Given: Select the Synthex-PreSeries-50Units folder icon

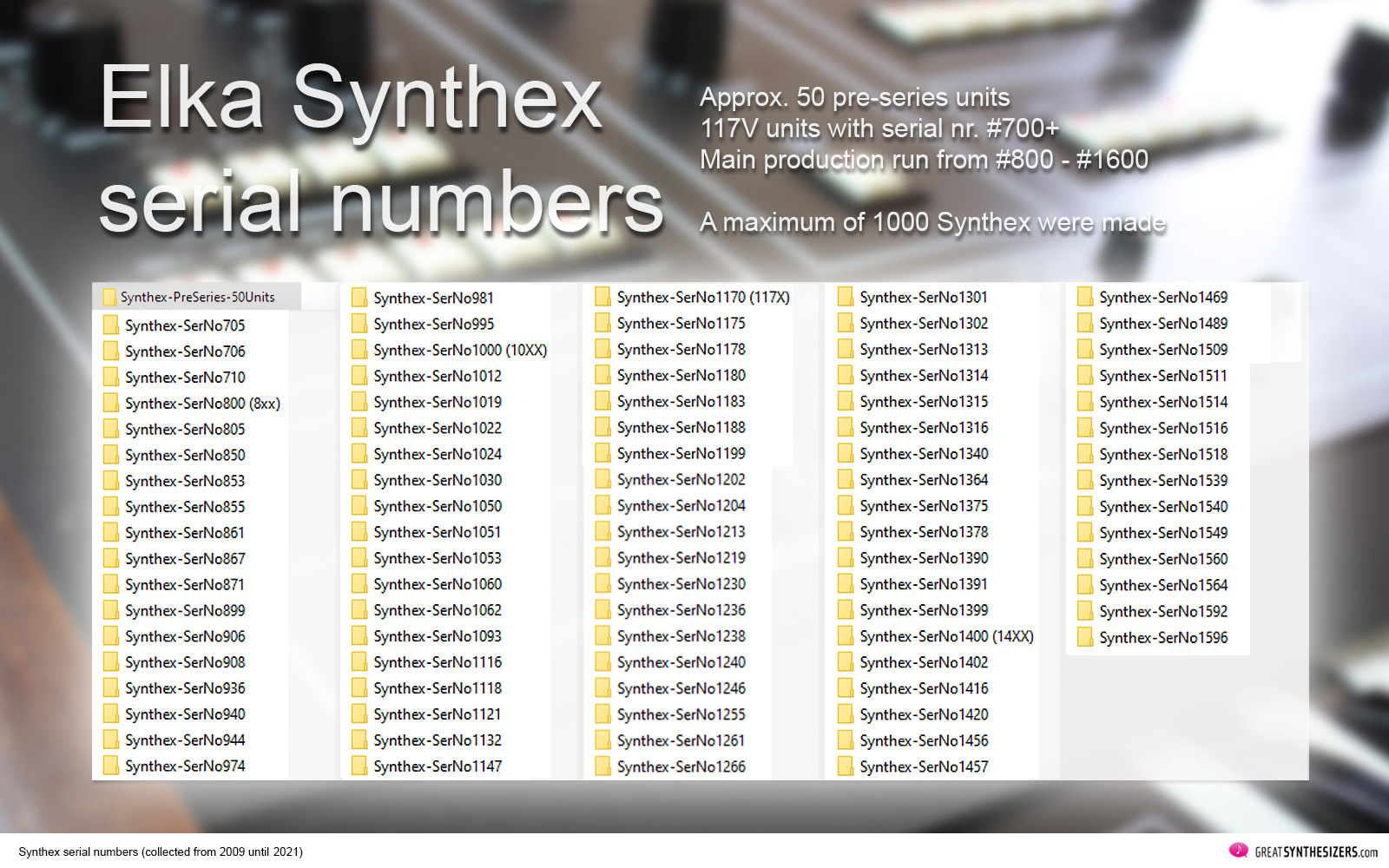Looking at the screenshot, I should (x=109, y=297).
